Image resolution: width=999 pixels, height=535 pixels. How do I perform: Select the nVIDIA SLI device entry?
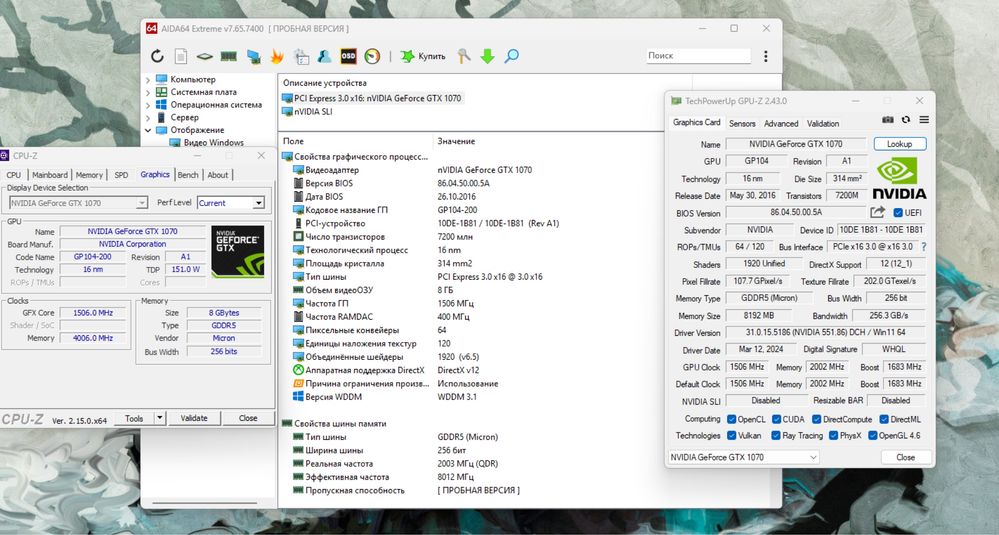[x=308, y=111]
